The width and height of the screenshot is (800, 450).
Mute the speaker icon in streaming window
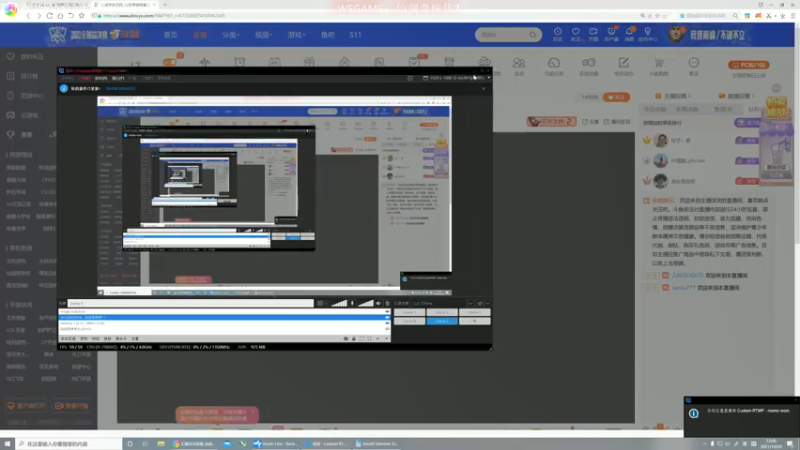[x=379, y=303]
